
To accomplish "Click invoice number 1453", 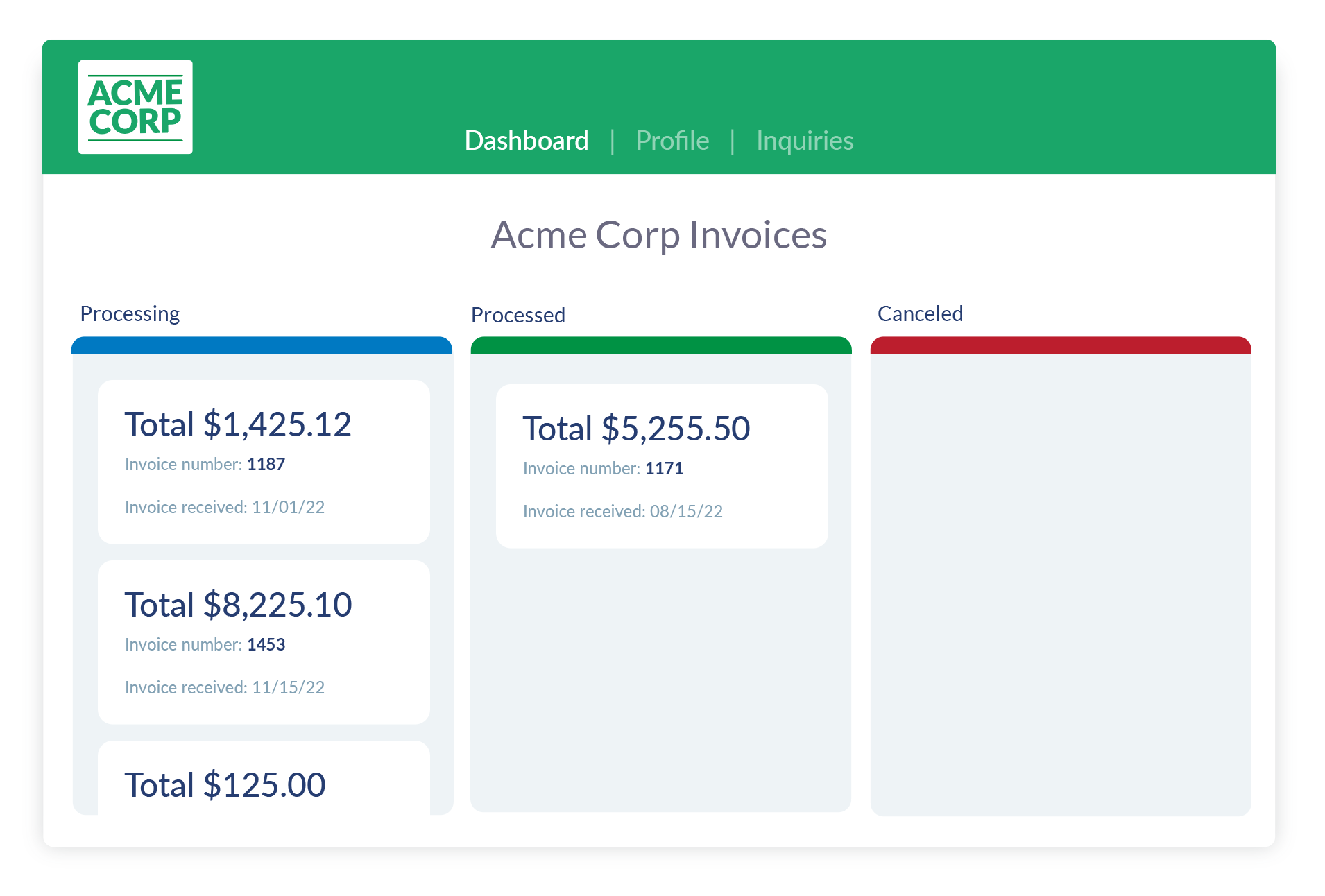I will tap(266, 645).
